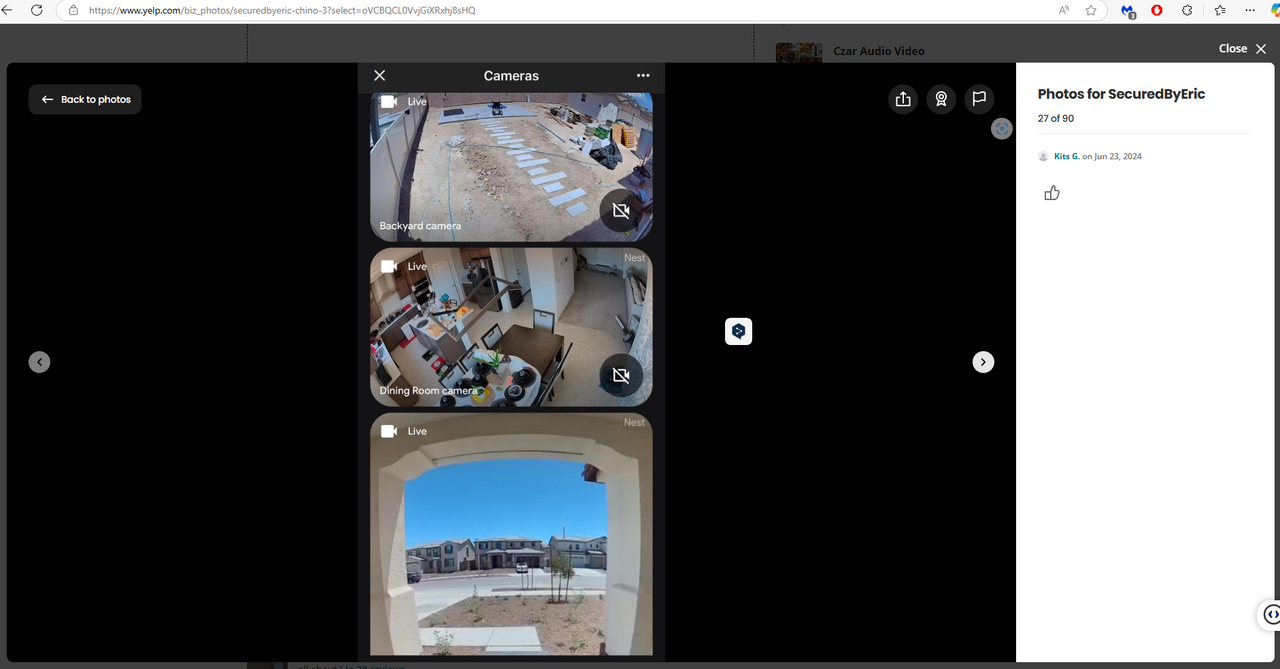Toggle read aloud in the address bar
This screenshot has height=669, width=1280.
1064,10
